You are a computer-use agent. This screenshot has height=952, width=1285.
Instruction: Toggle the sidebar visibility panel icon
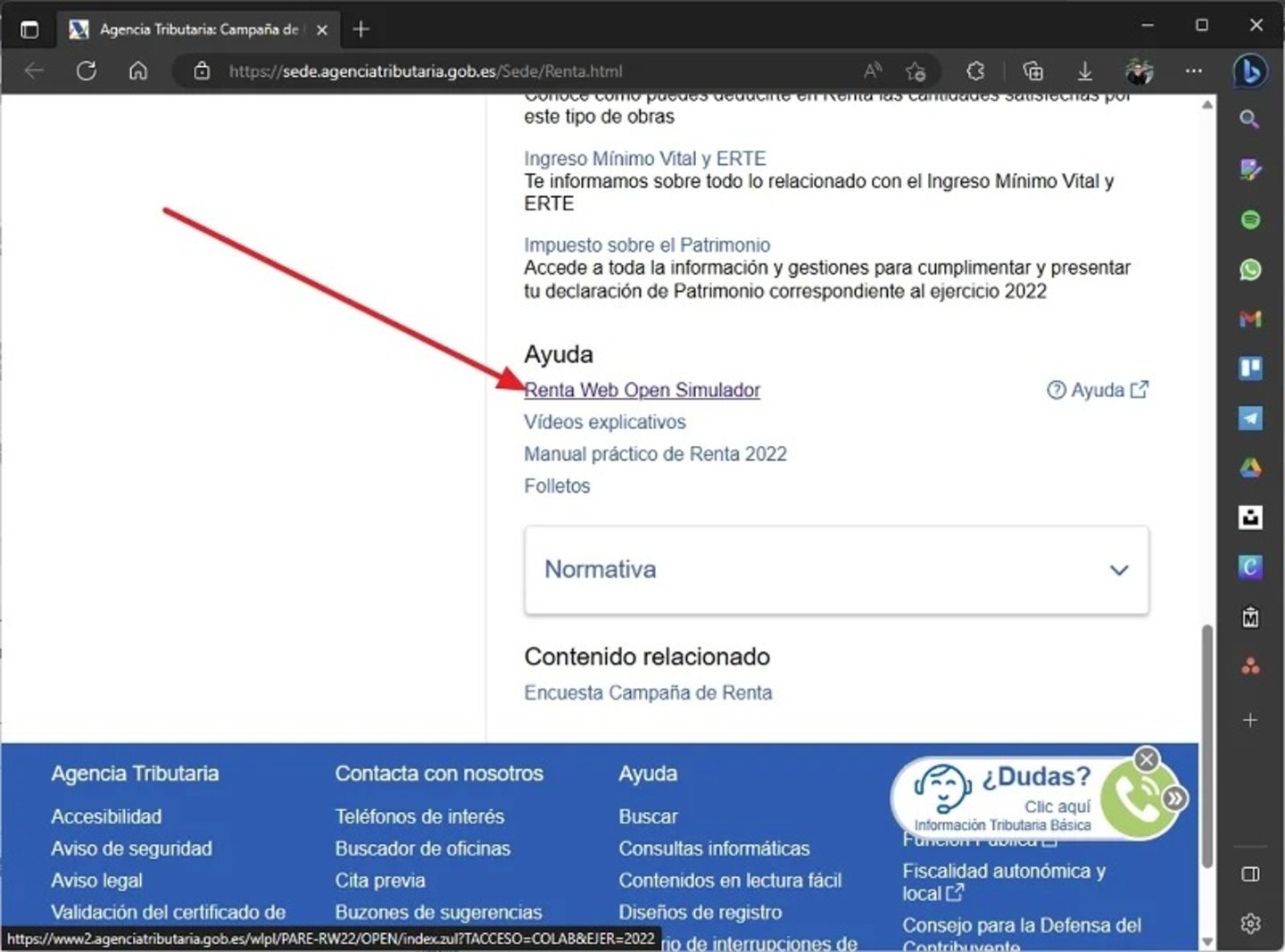pyautogui.click(x=1250, y=873)
